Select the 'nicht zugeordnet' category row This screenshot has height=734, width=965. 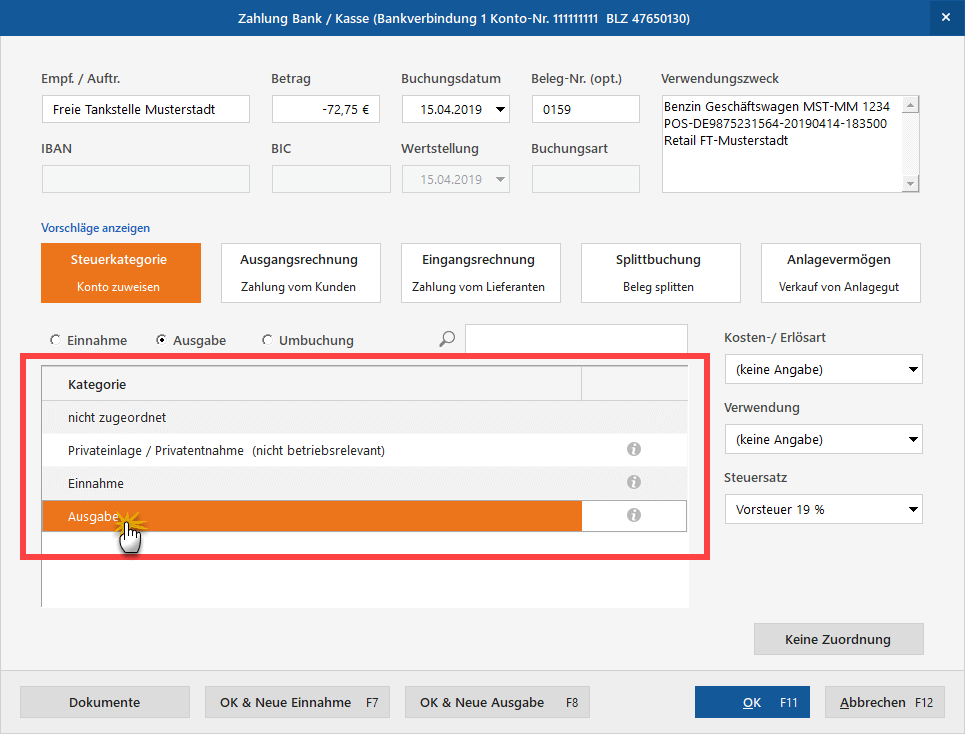364,417
